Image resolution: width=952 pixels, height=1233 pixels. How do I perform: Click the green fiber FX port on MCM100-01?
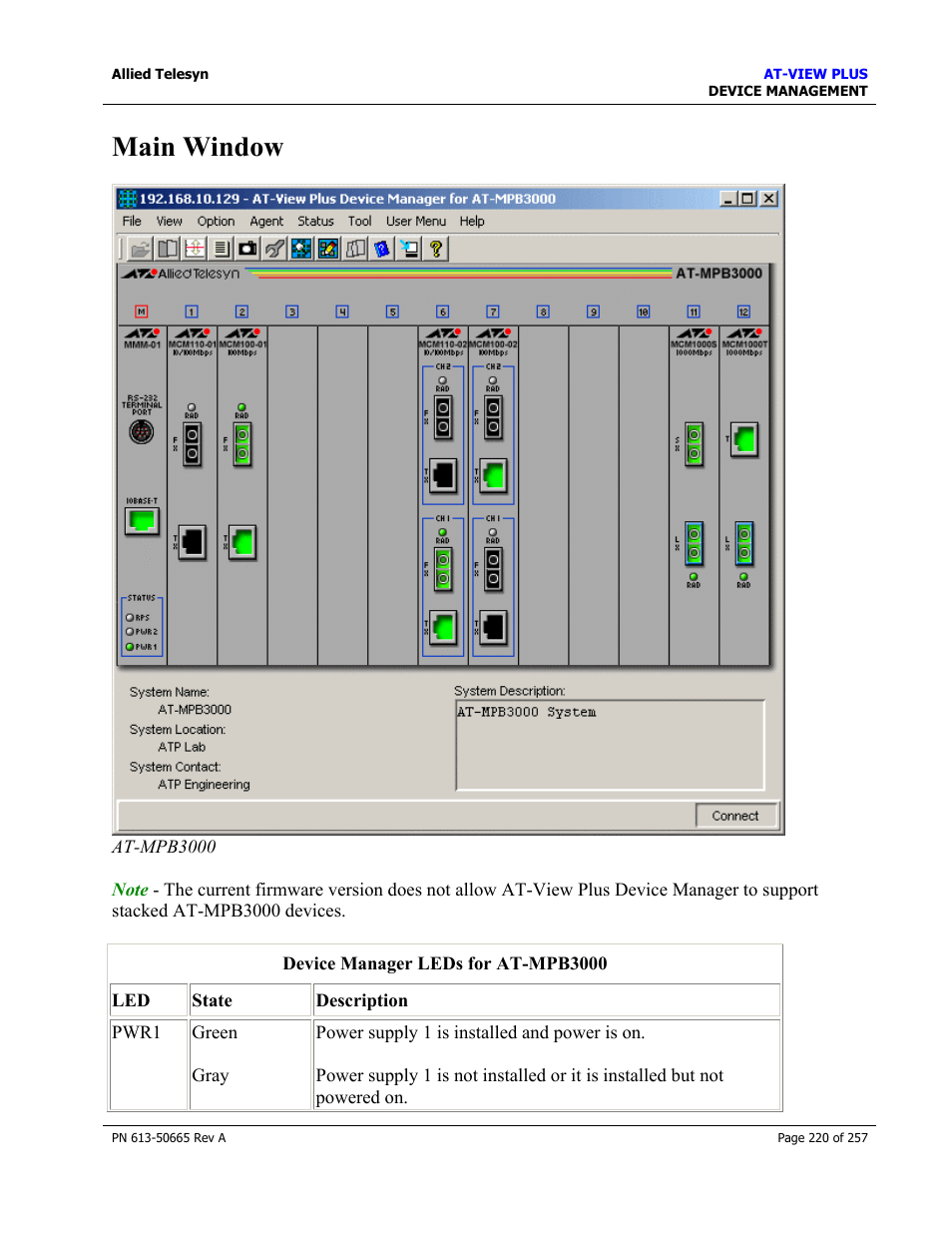(x=242, y=445)
